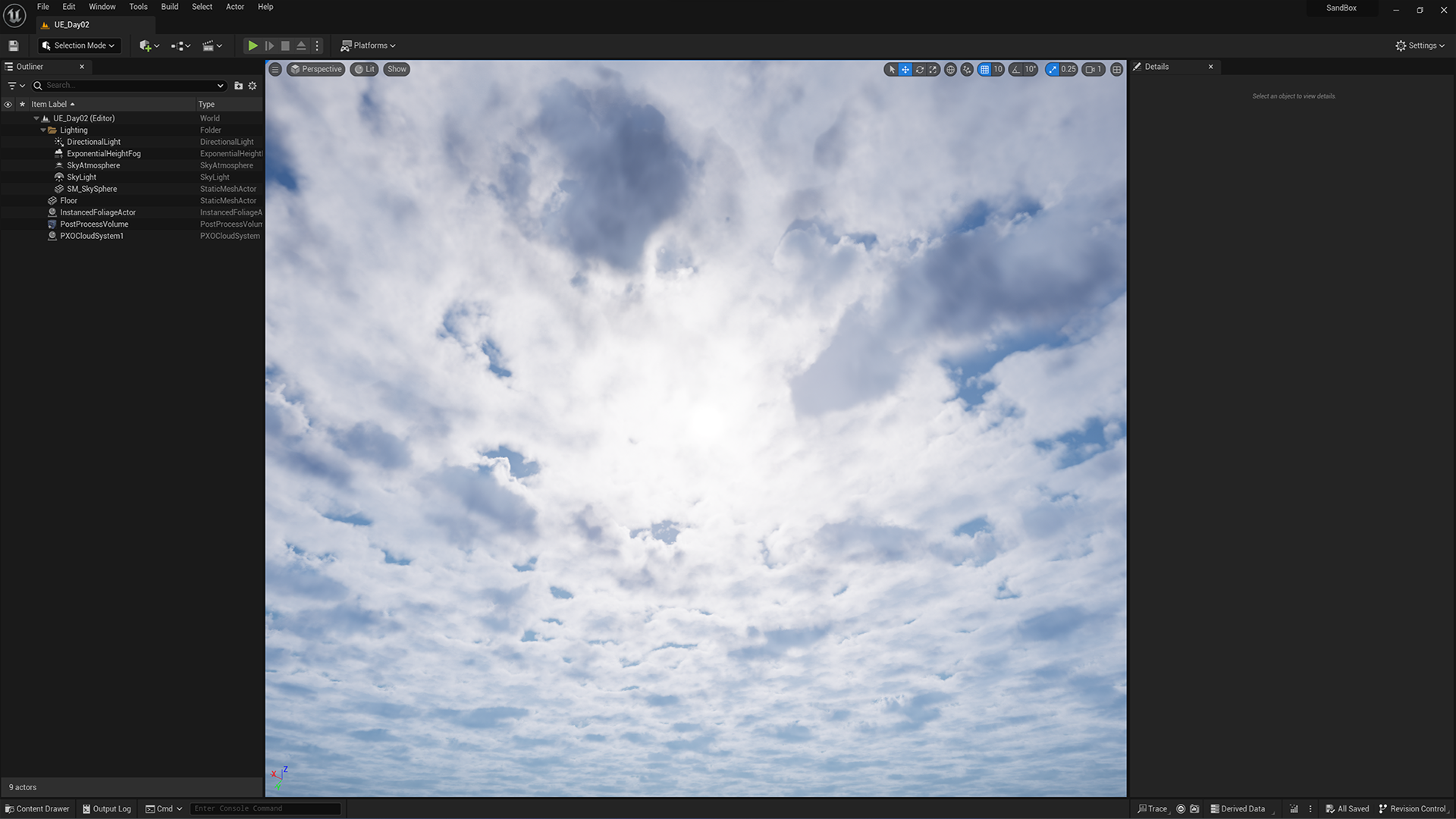Select the rotate transform tool
This screenshot has height=819, width=1456.
(919, 69)
